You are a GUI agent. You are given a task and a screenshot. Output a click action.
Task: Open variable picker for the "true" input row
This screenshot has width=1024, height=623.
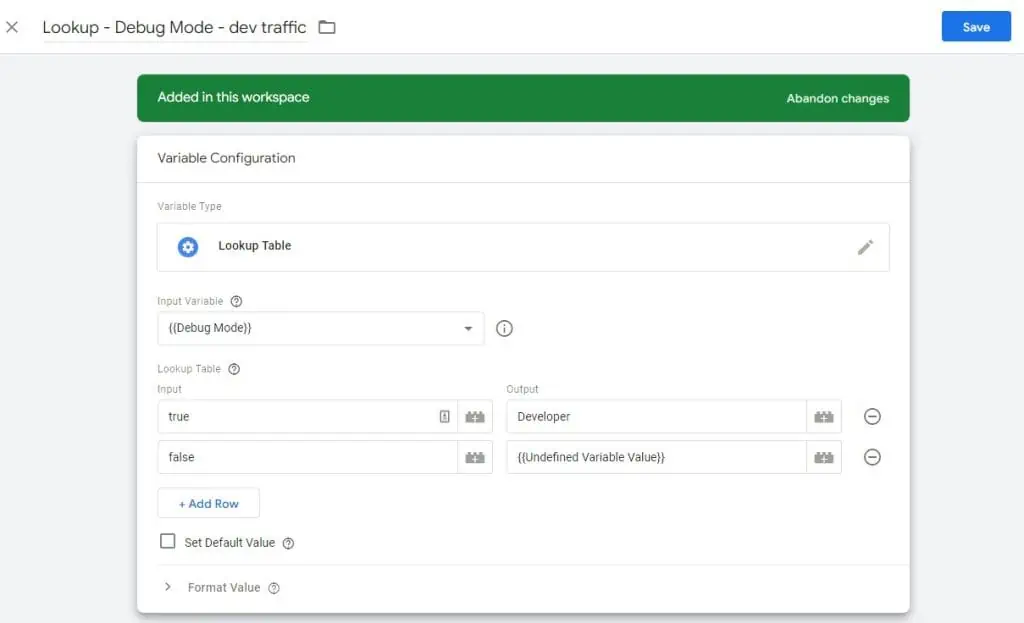(473, 416)
